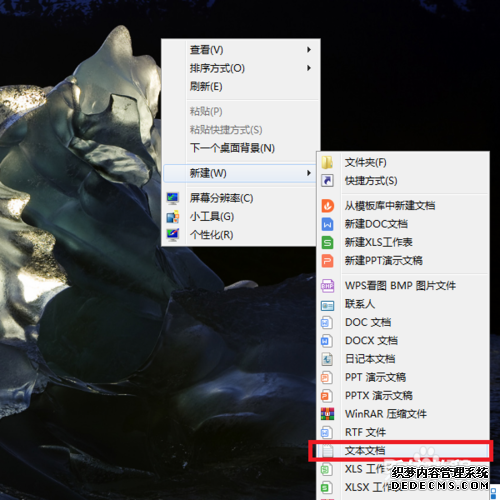Click the gadgets icon beside 小工具(G)
Image resolution: width=500 pixels, height=500 pixels.
coord(173,217)
